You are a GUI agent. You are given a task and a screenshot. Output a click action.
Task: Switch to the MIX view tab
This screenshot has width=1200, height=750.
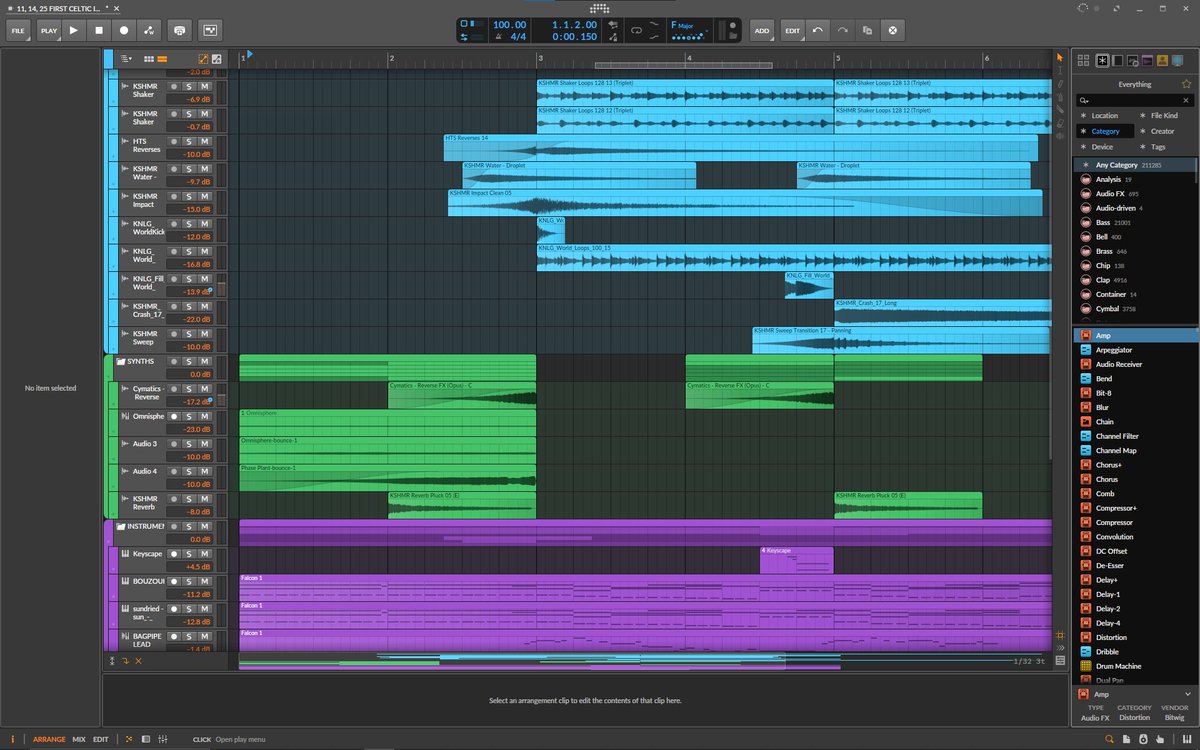79,740
